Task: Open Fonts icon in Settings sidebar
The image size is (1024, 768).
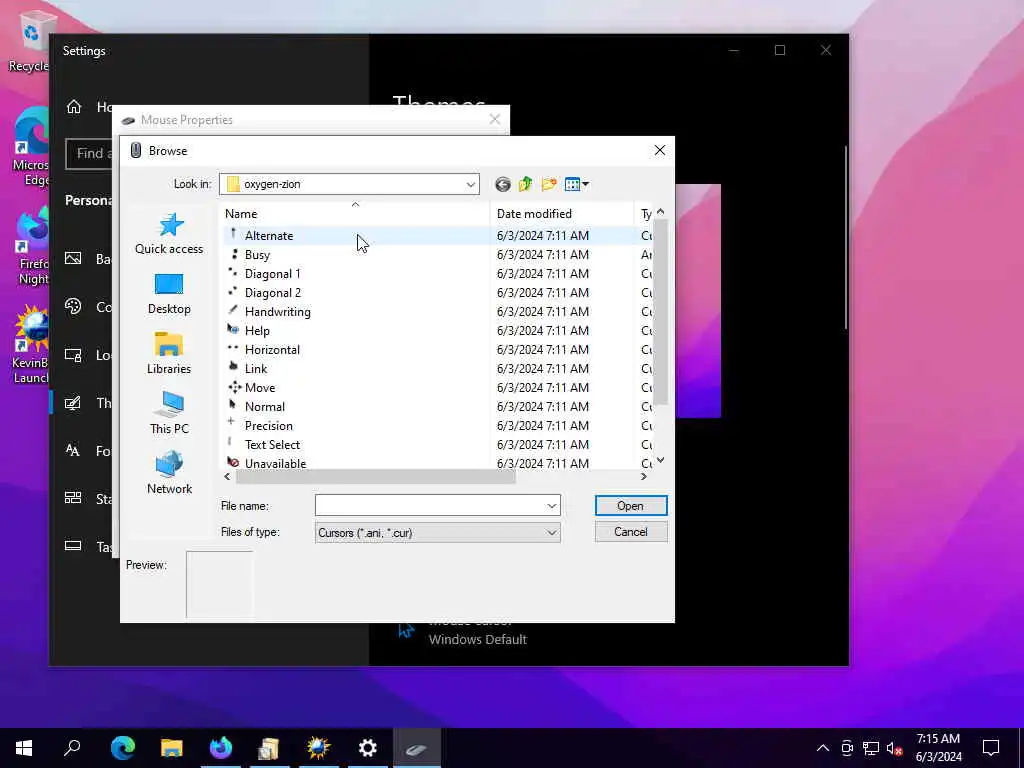Action: pyautogui.click(x=73, y=451)
